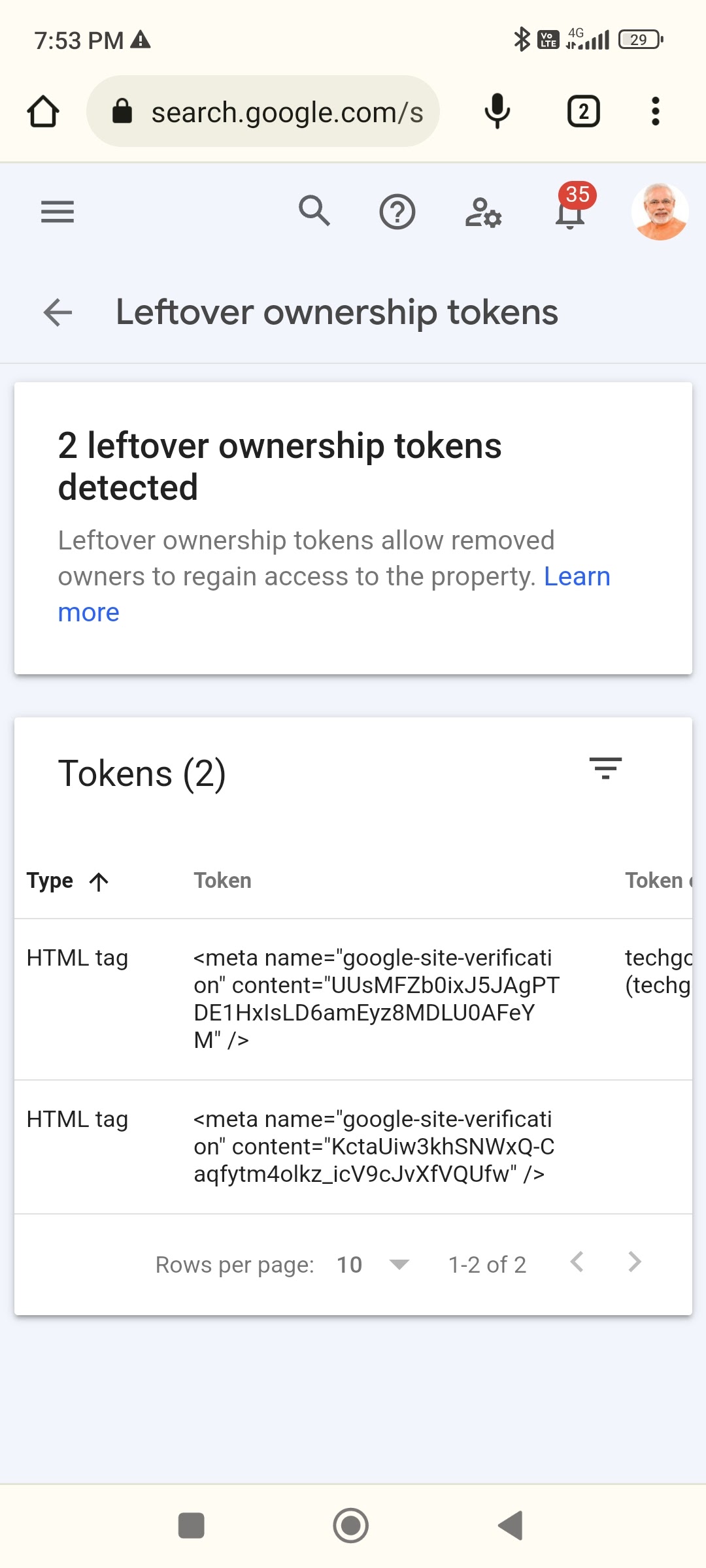The height and width of the screenshot is (1568, 706).
Task: Open browser three-dot overflow menu
Action: click(x=655, y=112)
